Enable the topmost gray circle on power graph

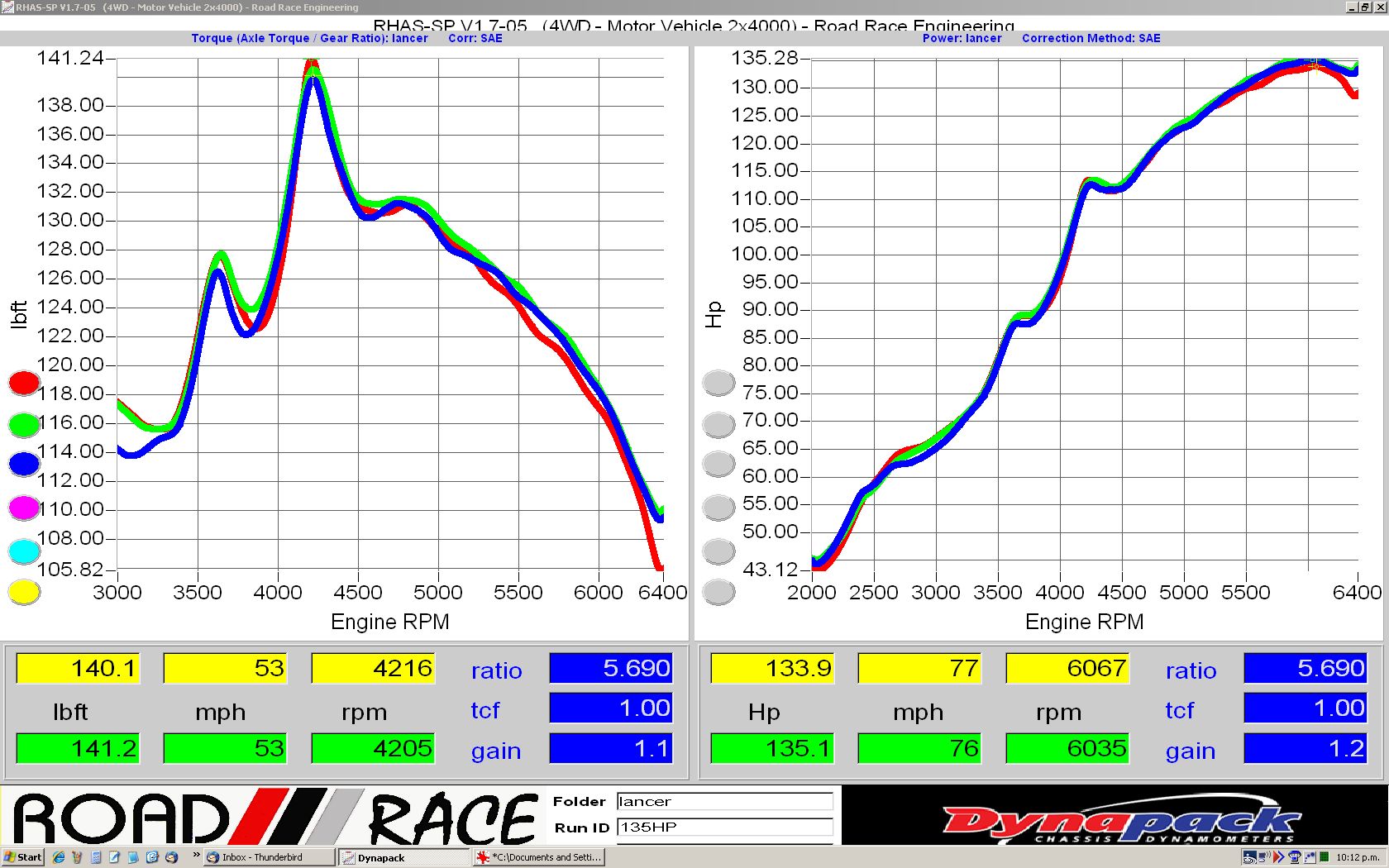coord(718,383)
